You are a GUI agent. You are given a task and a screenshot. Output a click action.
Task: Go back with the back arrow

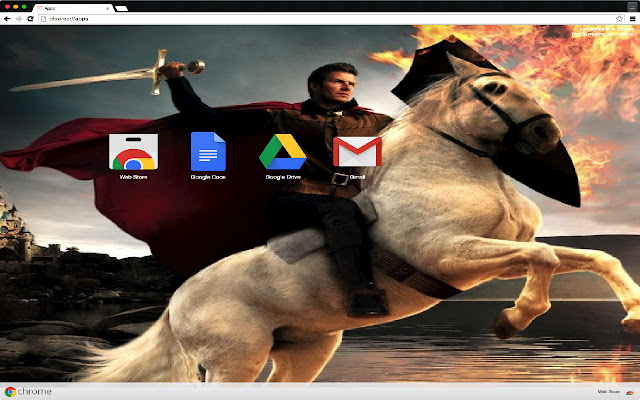click(7, 19)
